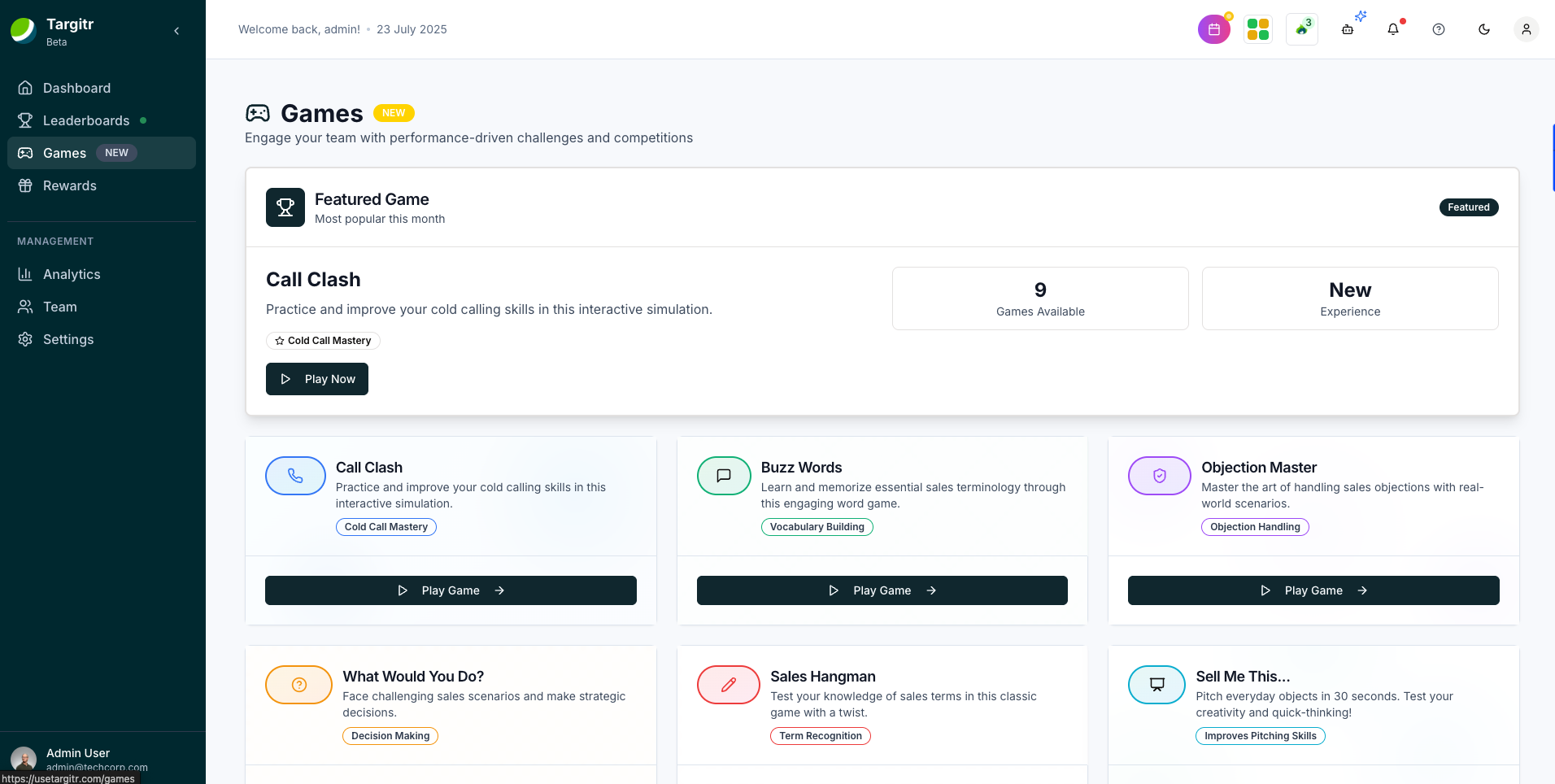Open the notifications bell
Image resolution: width=1555 pixels, height=784 pixels.
[x=1393, y=29]
